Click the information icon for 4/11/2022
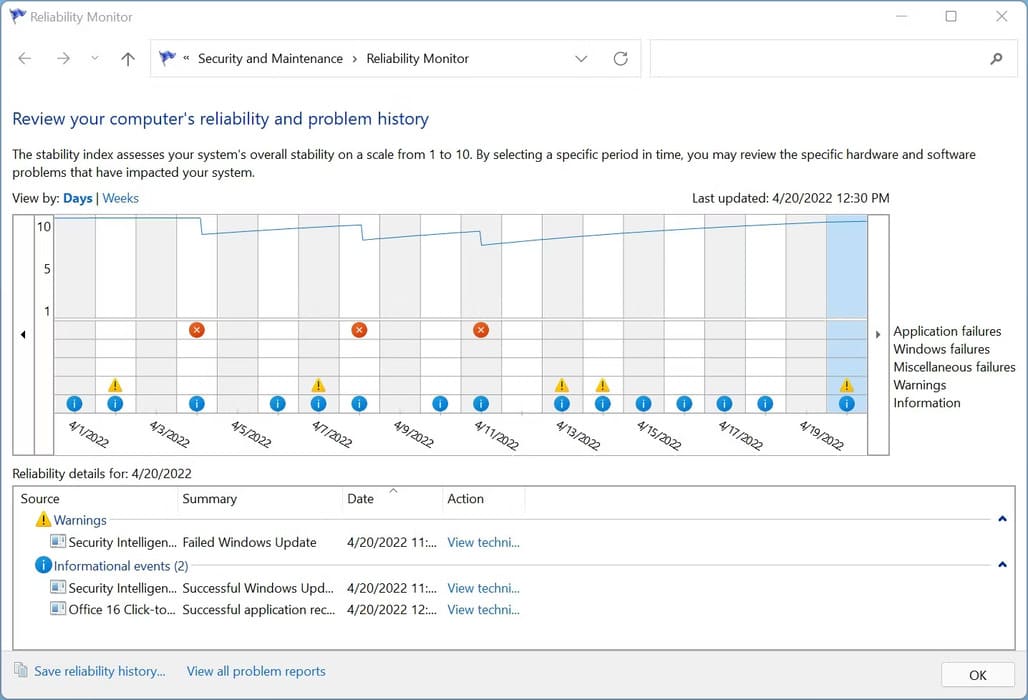 (x=481, y=404)
